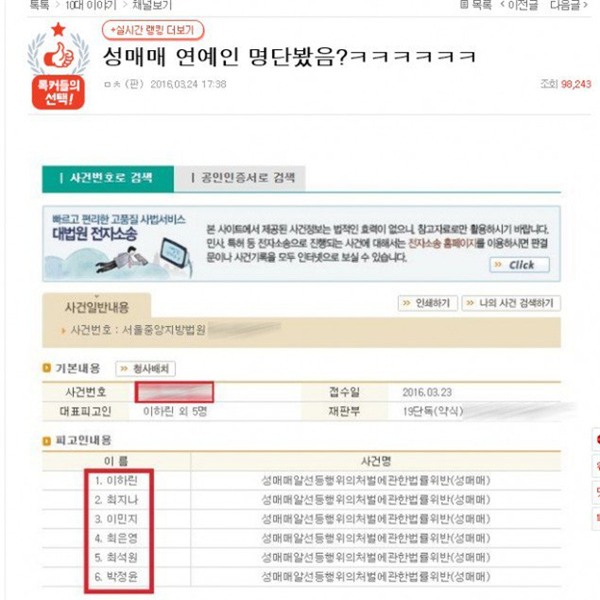
Task: Navigate to 이전글 previous post
Action: click(519, 5)
